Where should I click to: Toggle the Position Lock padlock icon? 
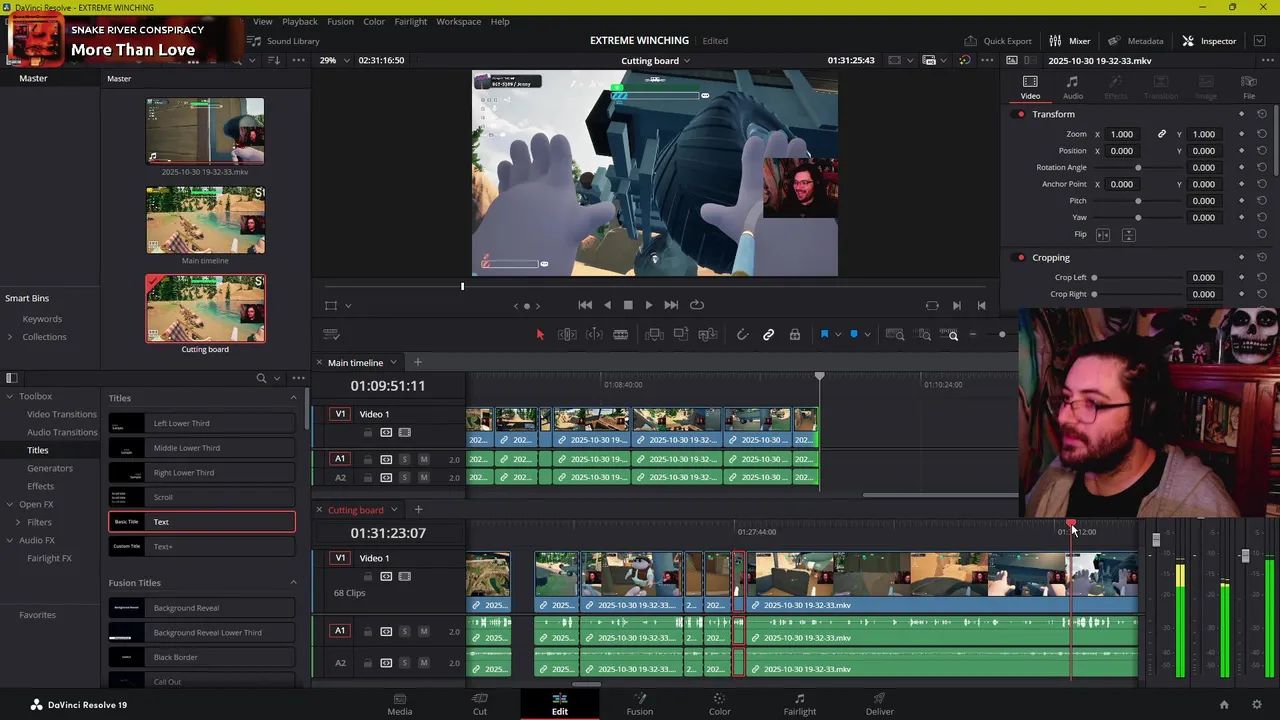(795, 335)
